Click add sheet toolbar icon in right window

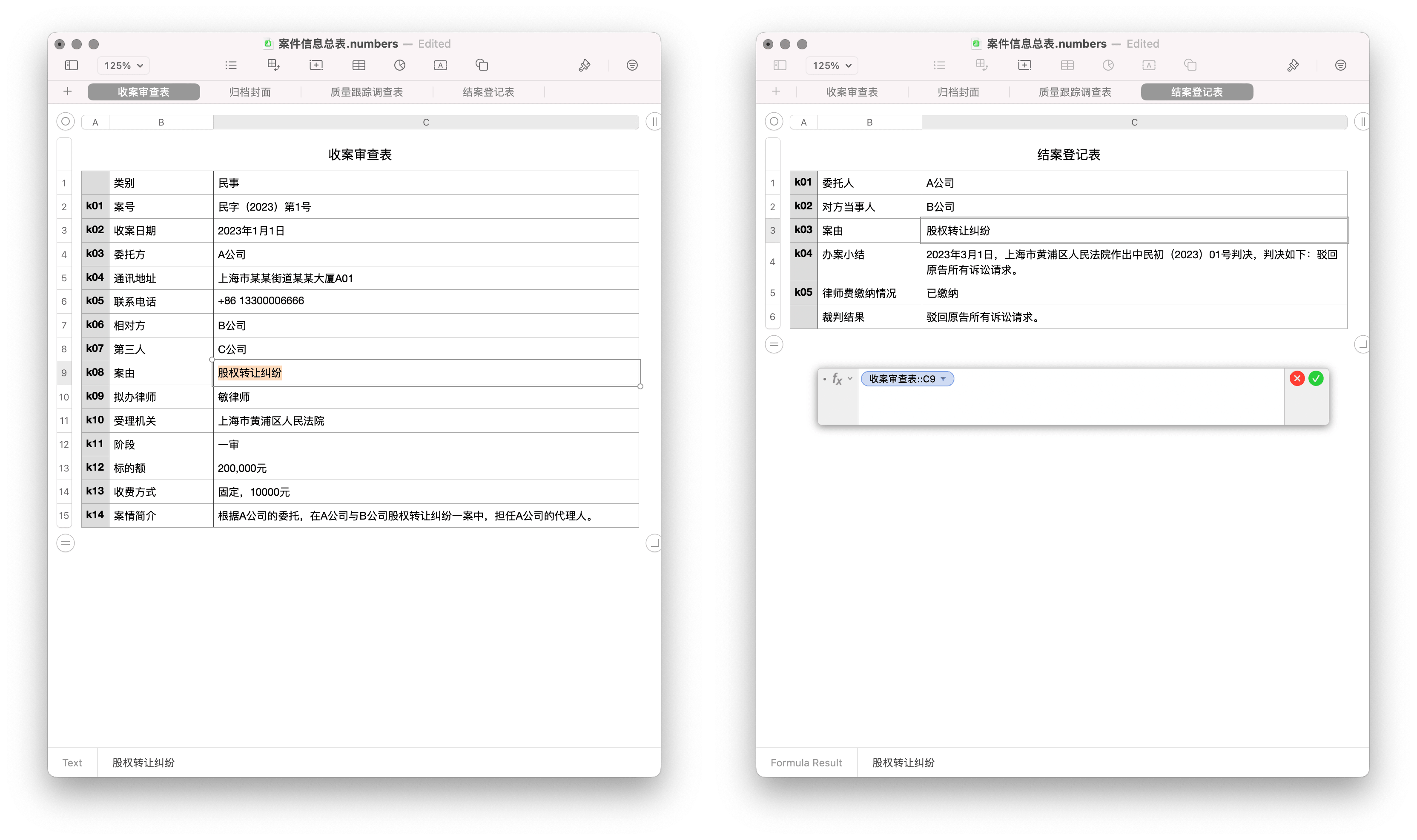pos(1024,65)
